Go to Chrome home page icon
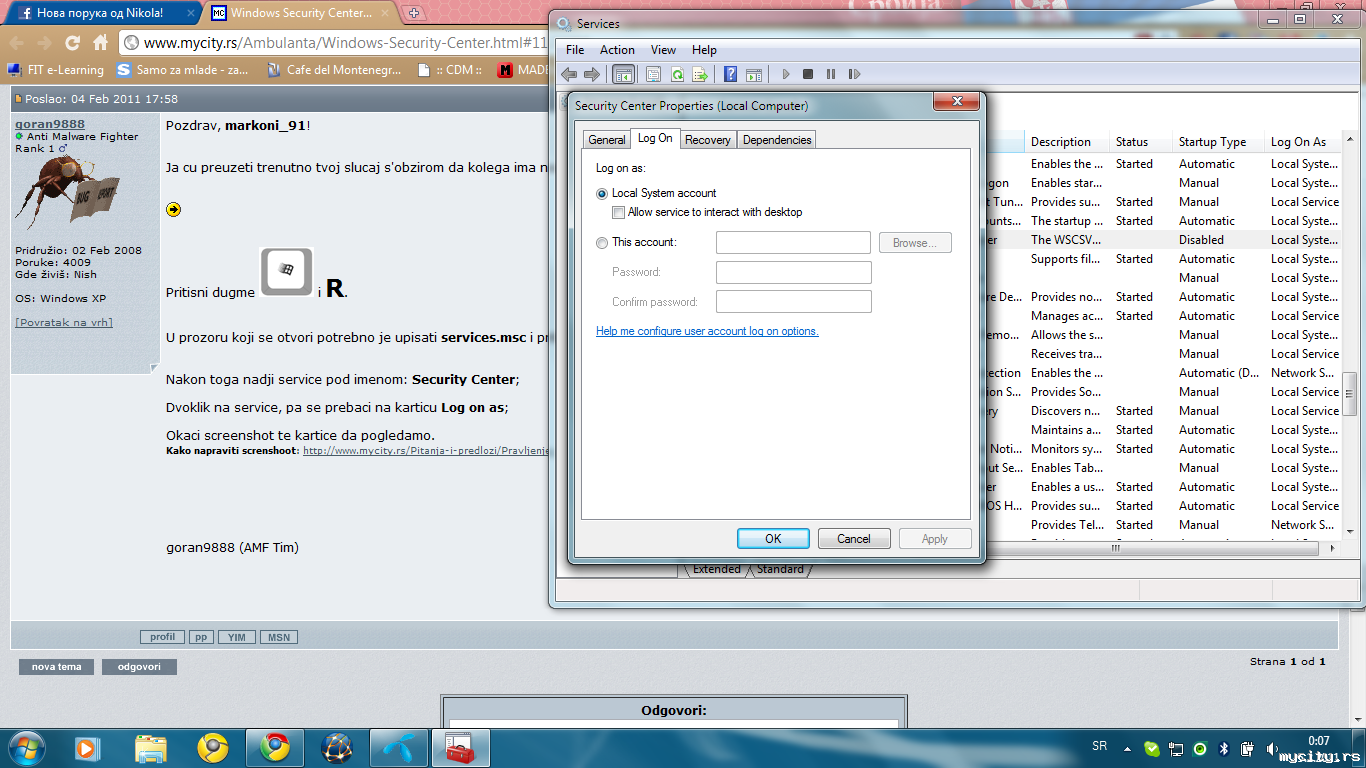This screenshot has width=1366, height=768. coord(100,43)
